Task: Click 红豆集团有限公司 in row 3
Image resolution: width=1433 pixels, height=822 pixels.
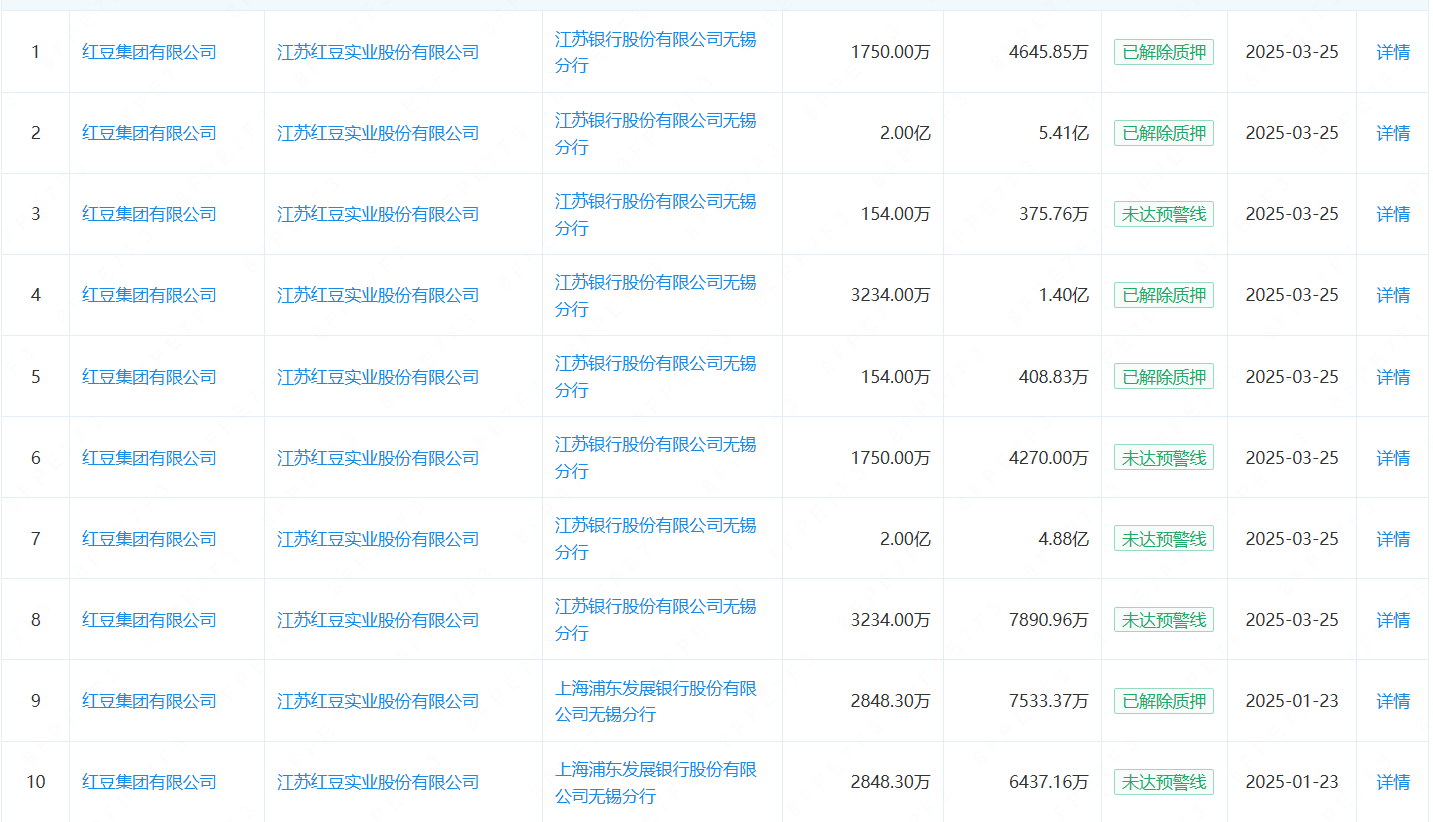Action: [x=149, y=214]
